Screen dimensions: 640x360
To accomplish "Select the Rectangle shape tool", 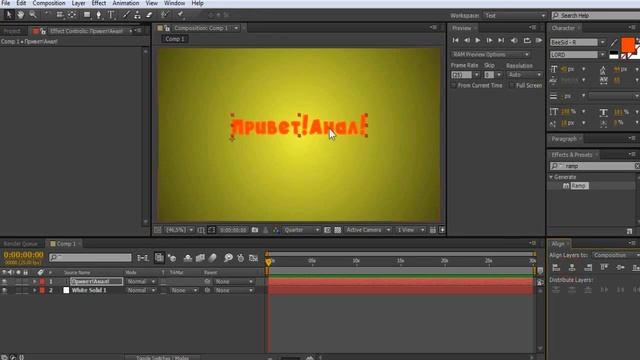I will click(87, 15).
